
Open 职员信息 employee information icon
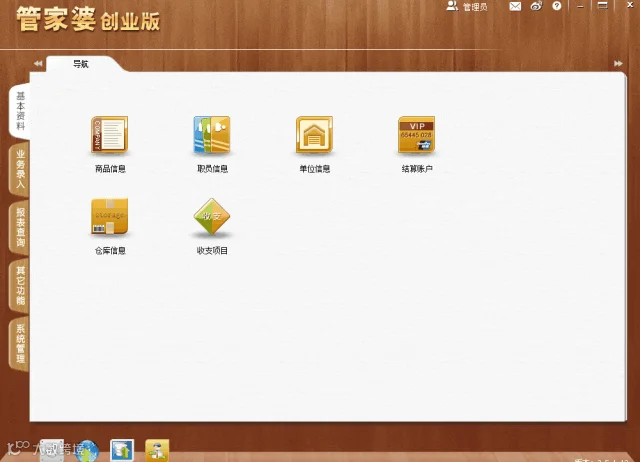pyautogui.click(x=212, y=135)
